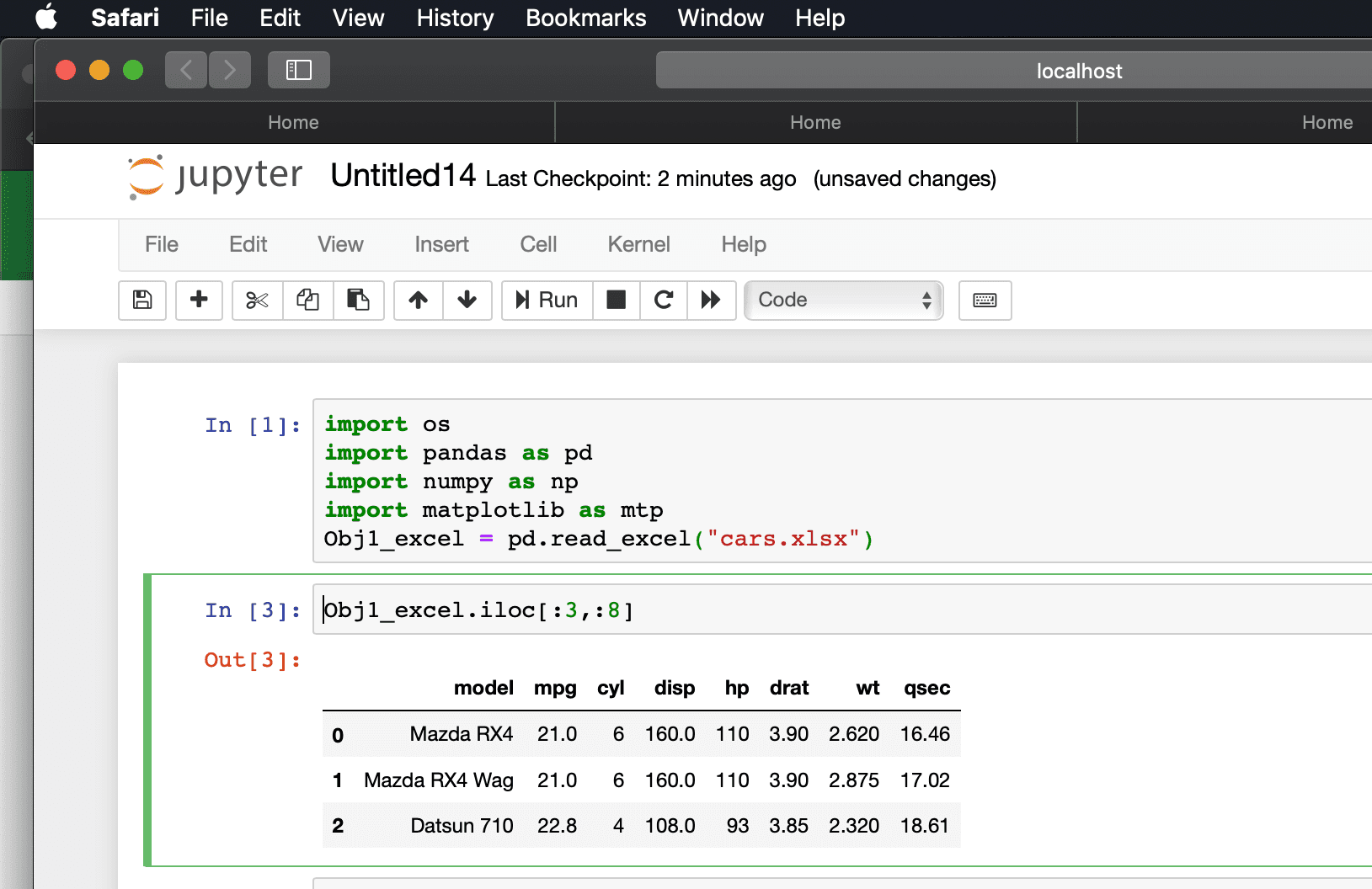Click Last Checkpoint status text

pos(641,178)
